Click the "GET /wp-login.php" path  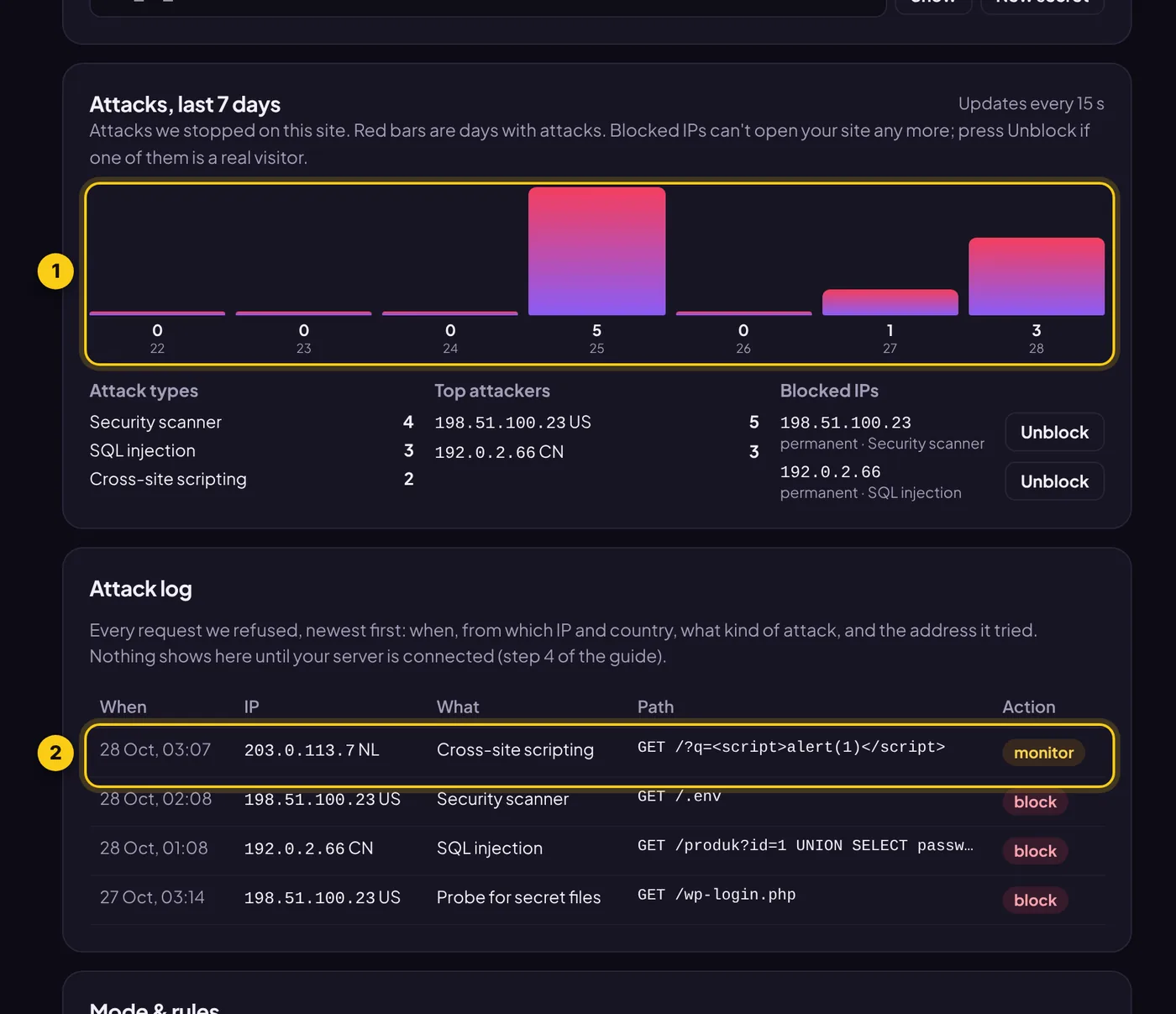pyautogui.click(x=717, y=895)
